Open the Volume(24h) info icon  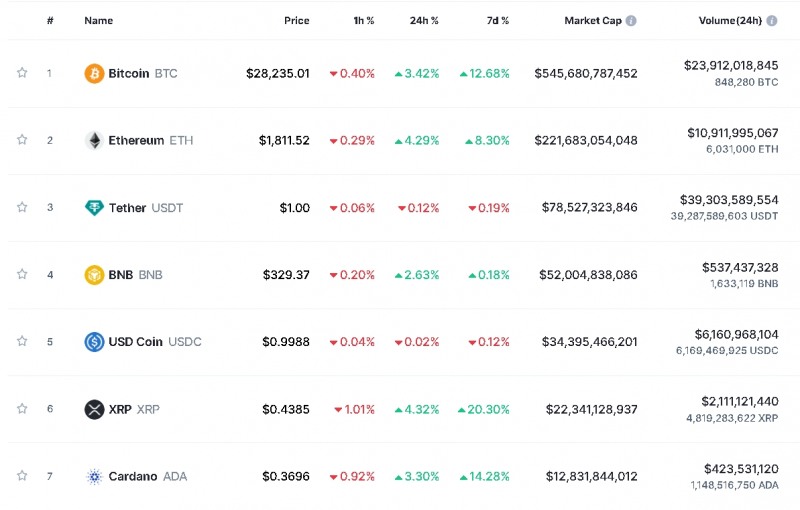coord(772,20)
